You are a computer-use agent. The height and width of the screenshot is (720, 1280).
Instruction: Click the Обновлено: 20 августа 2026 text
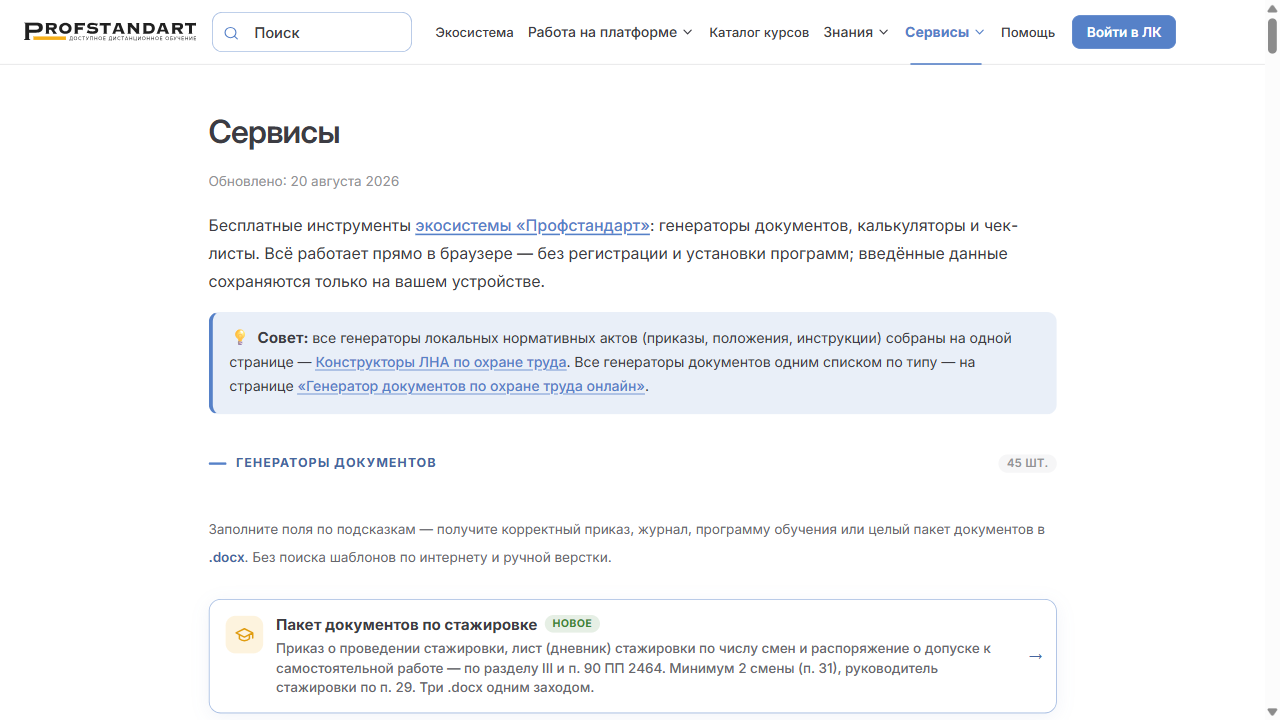coord(304,181)
